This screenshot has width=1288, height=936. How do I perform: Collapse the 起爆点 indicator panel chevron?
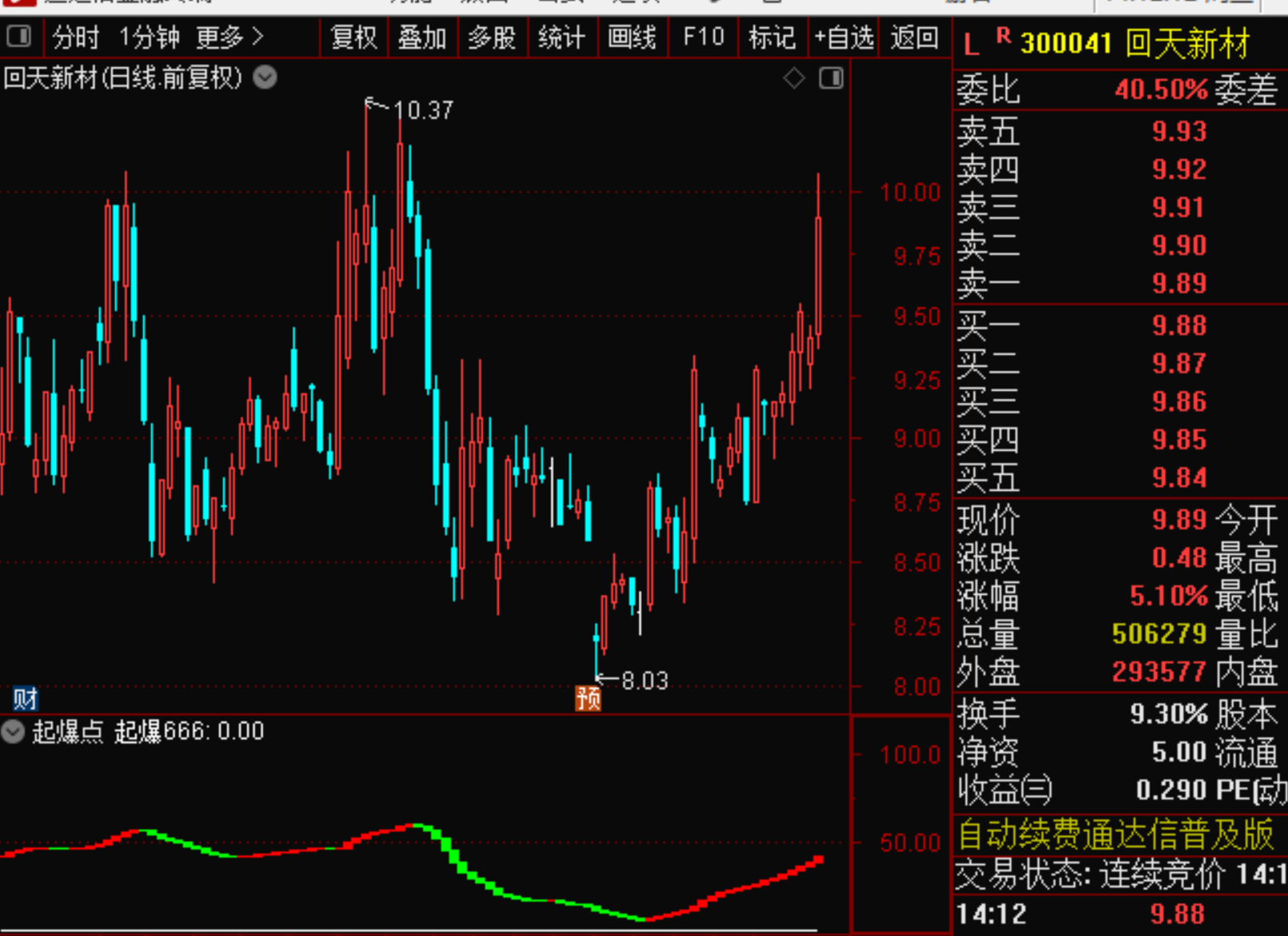12,732
